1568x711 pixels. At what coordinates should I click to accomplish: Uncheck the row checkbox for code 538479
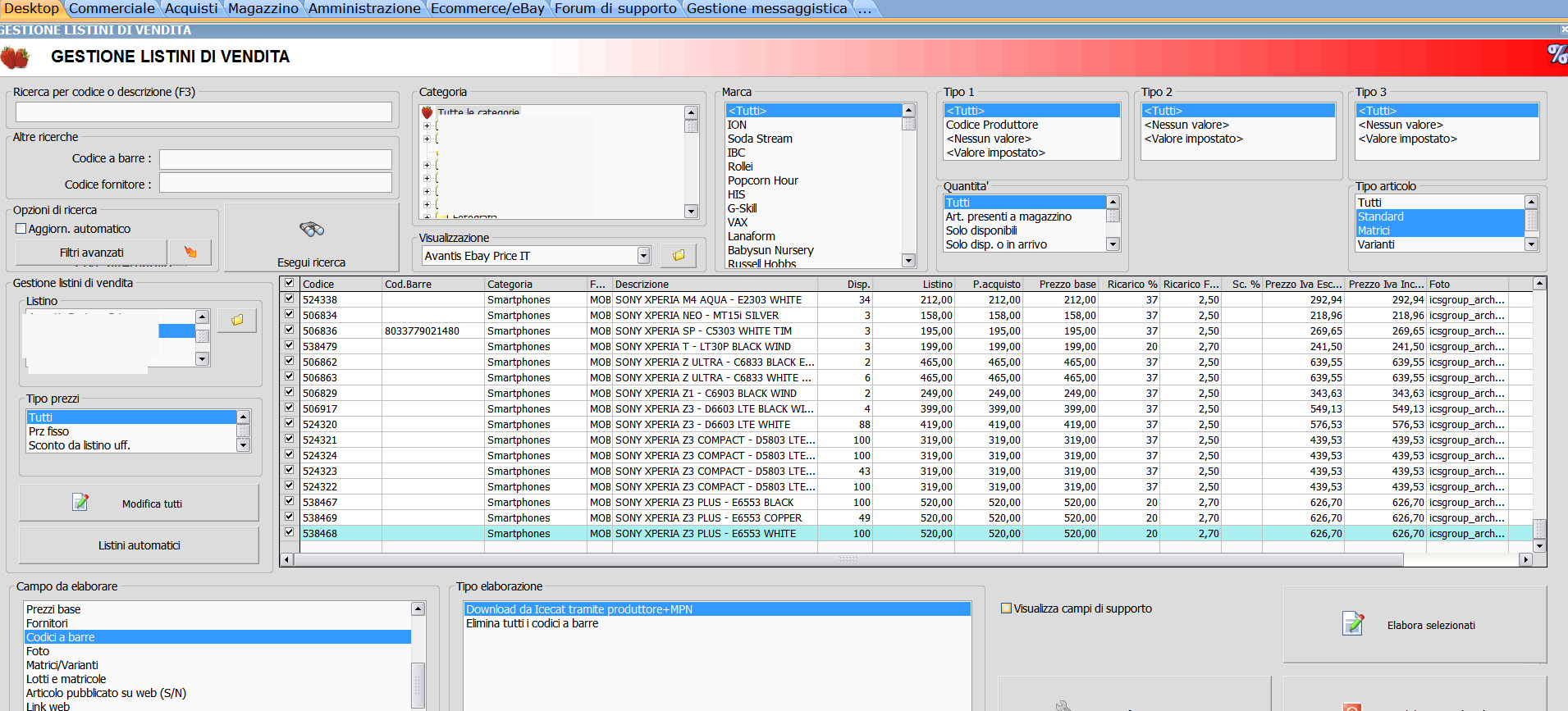click(289, 346)
